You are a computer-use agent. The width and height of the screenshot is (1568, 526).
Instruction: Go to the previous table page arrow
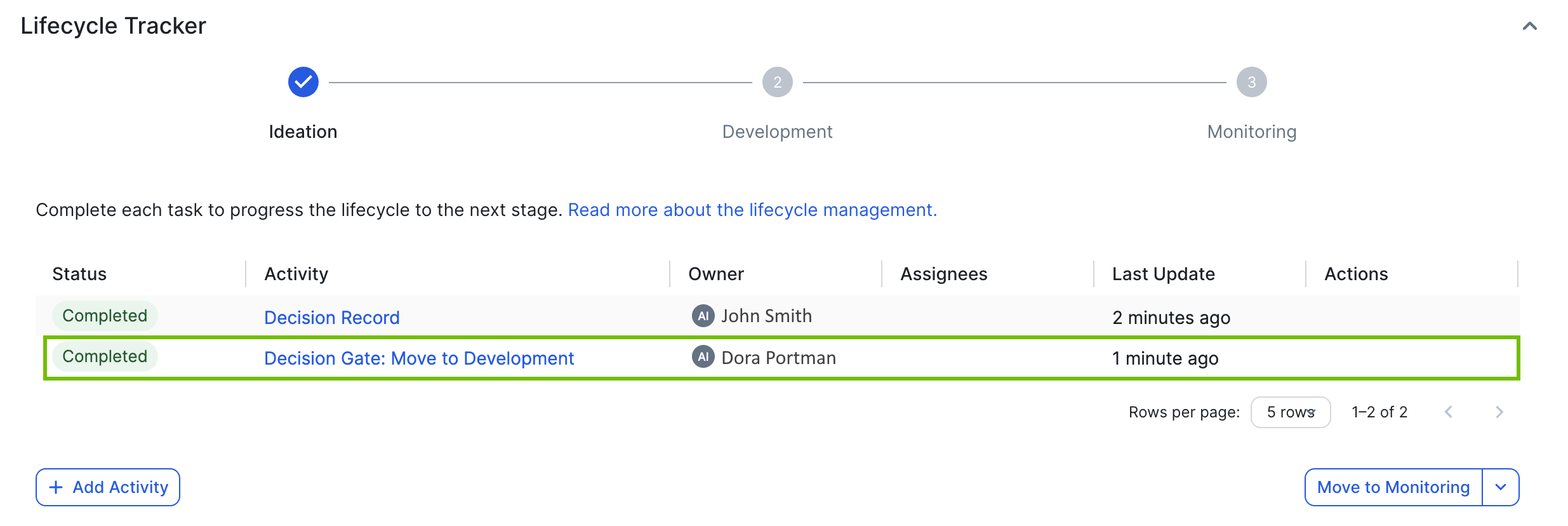(x=1449, y=412)
